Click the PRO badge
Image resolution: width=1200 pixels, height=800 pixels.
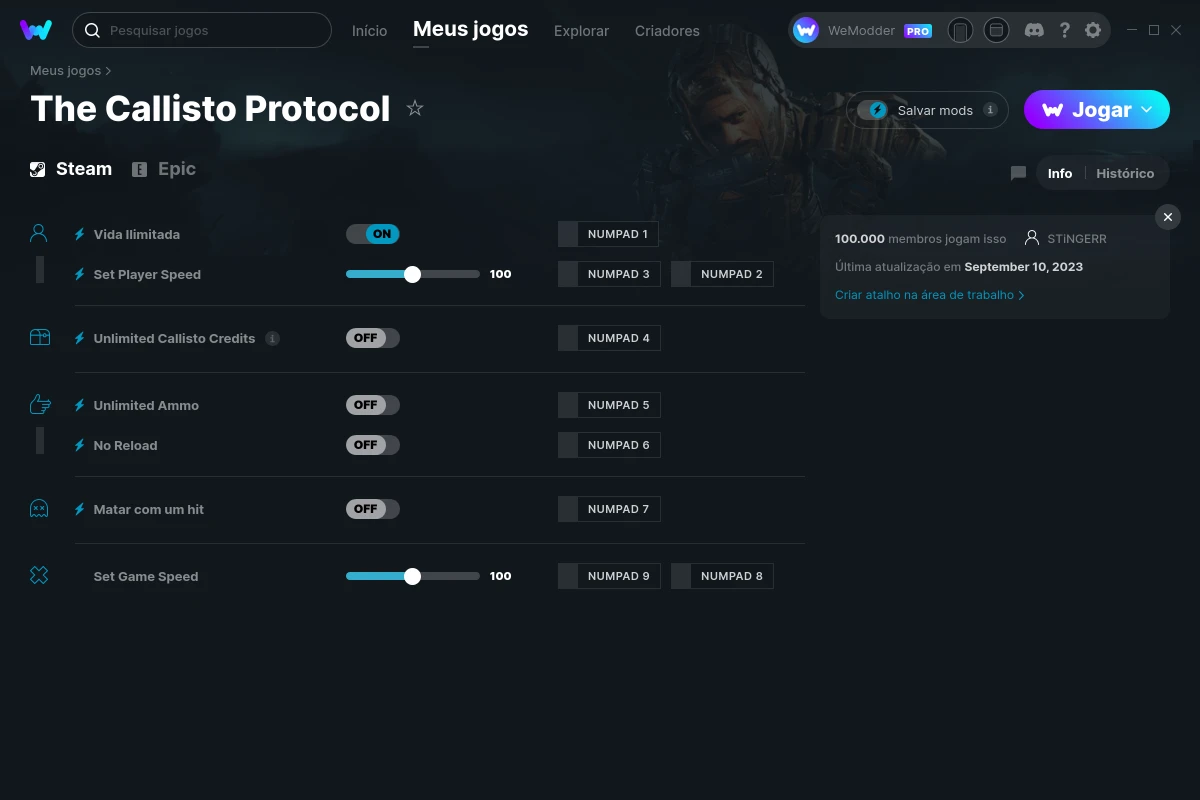[x=917, y=31]
